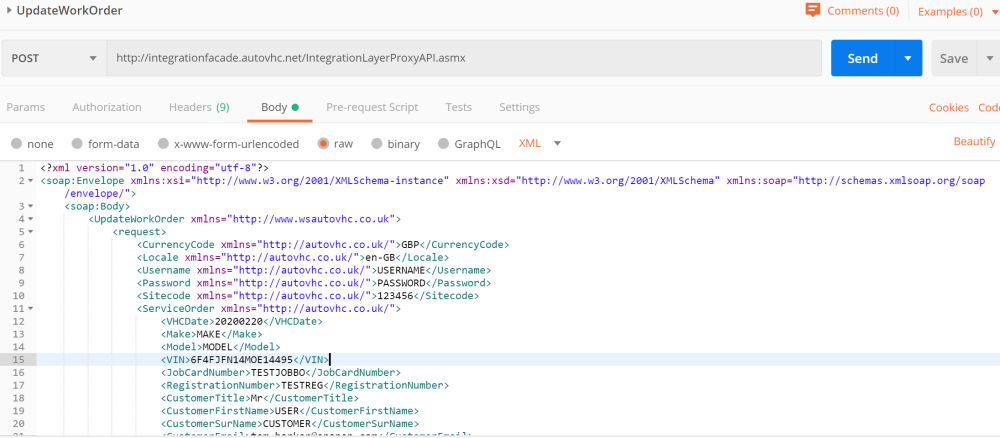This screenshot has height=438, width=1000.
Task: Switch to the Authorization tab
Action: pyautogui.click(x=107, y=107)
